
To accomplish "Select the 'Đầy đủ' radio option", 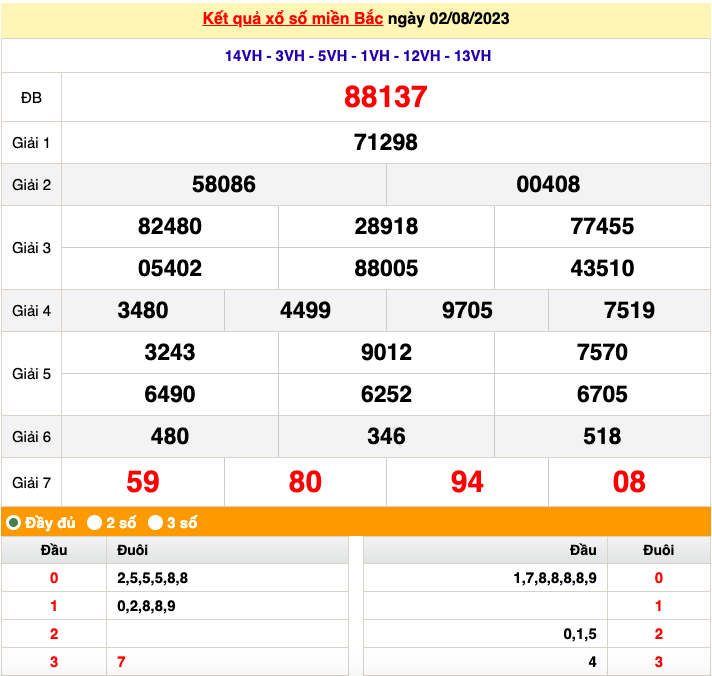I will 14,522.
